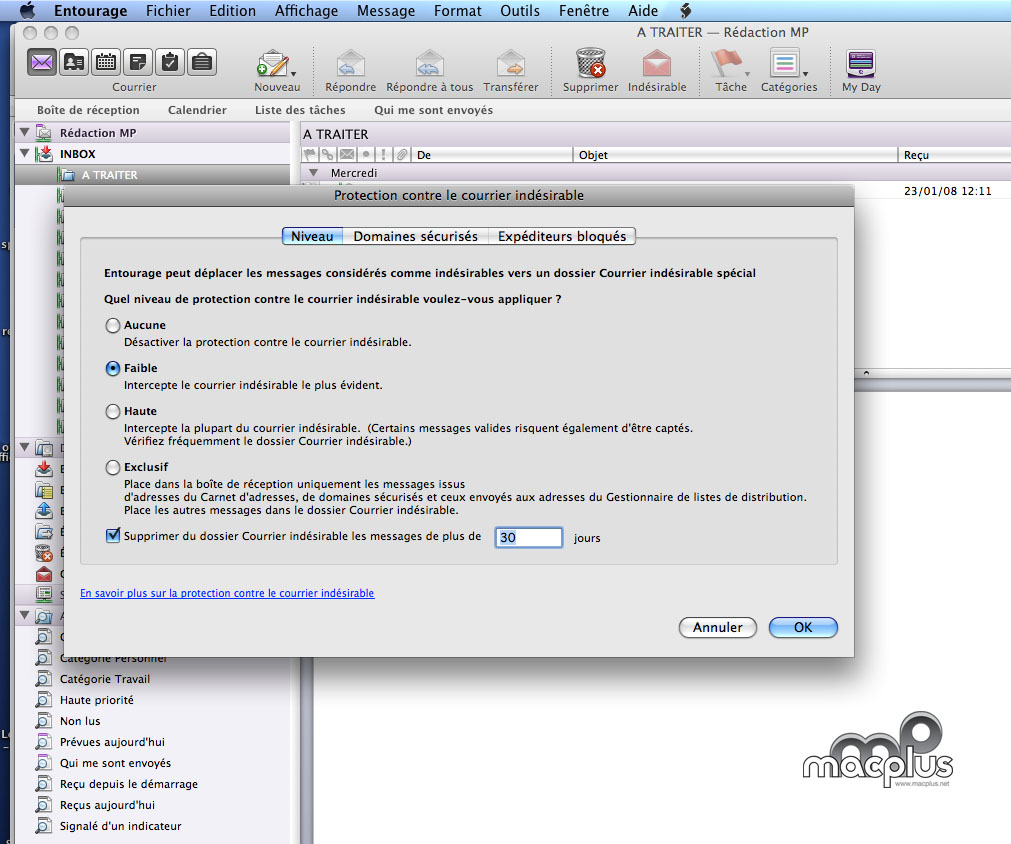
Task: Click the OK button
Action: tap(803, 627)
